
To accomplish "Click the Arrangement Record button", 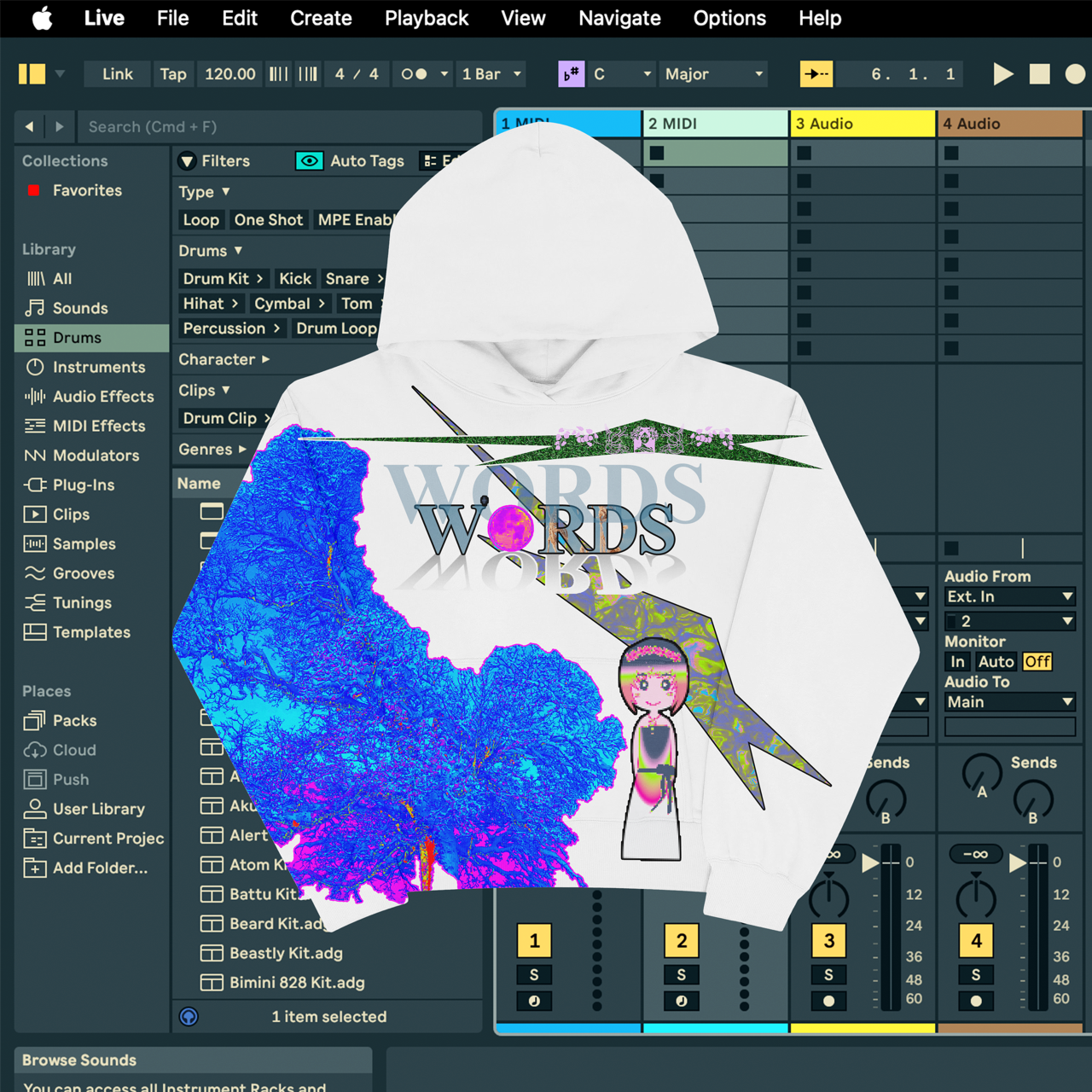I will point(1075,74).
